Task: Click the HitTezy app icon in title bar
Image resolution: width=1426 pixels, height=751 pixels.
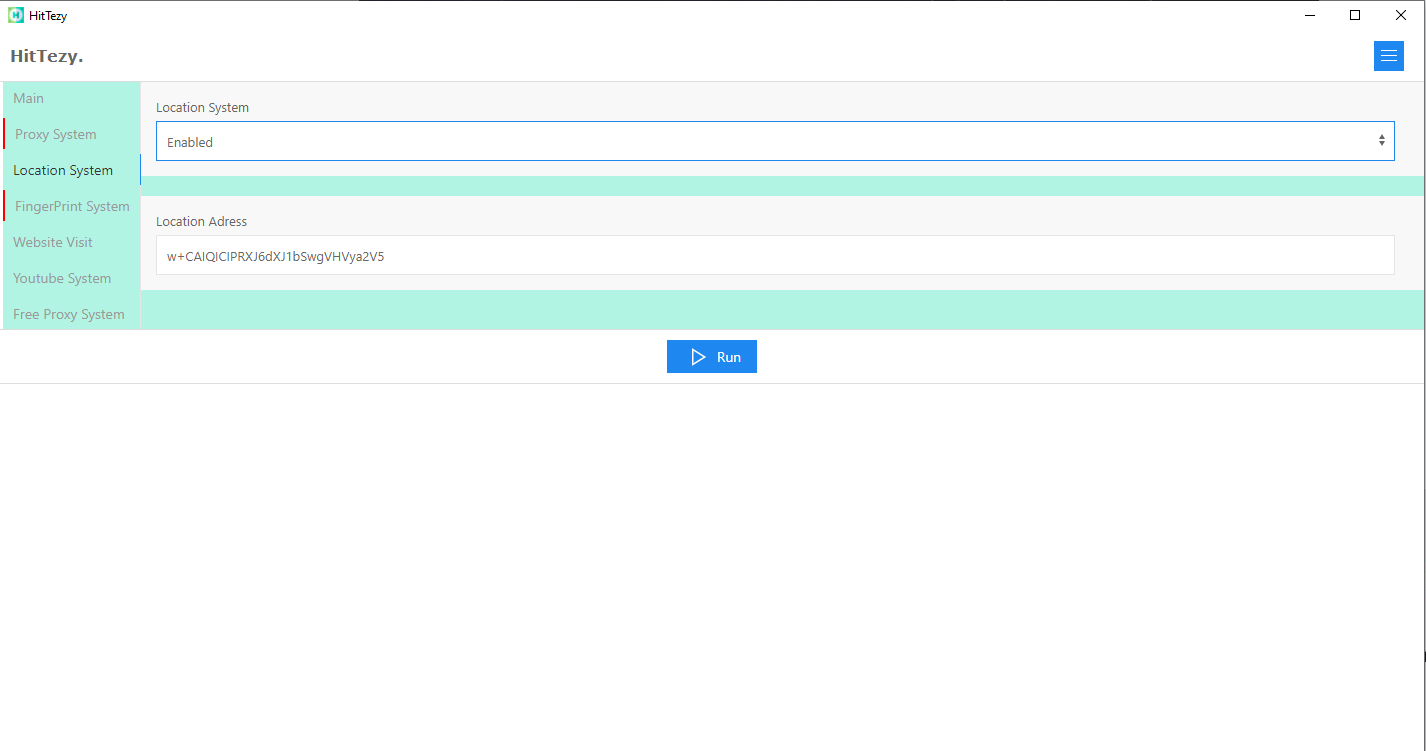Action: (16, 15)
